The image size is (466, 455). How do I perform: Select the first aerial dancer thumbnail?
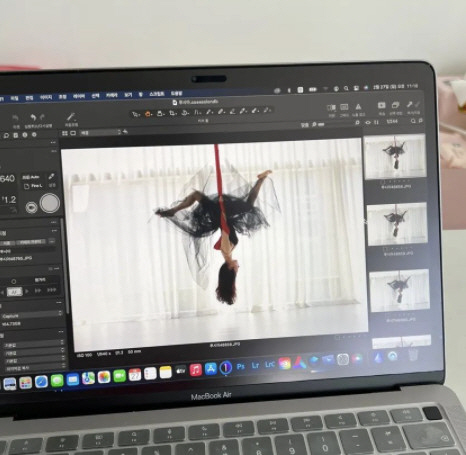tap(395, 156)
